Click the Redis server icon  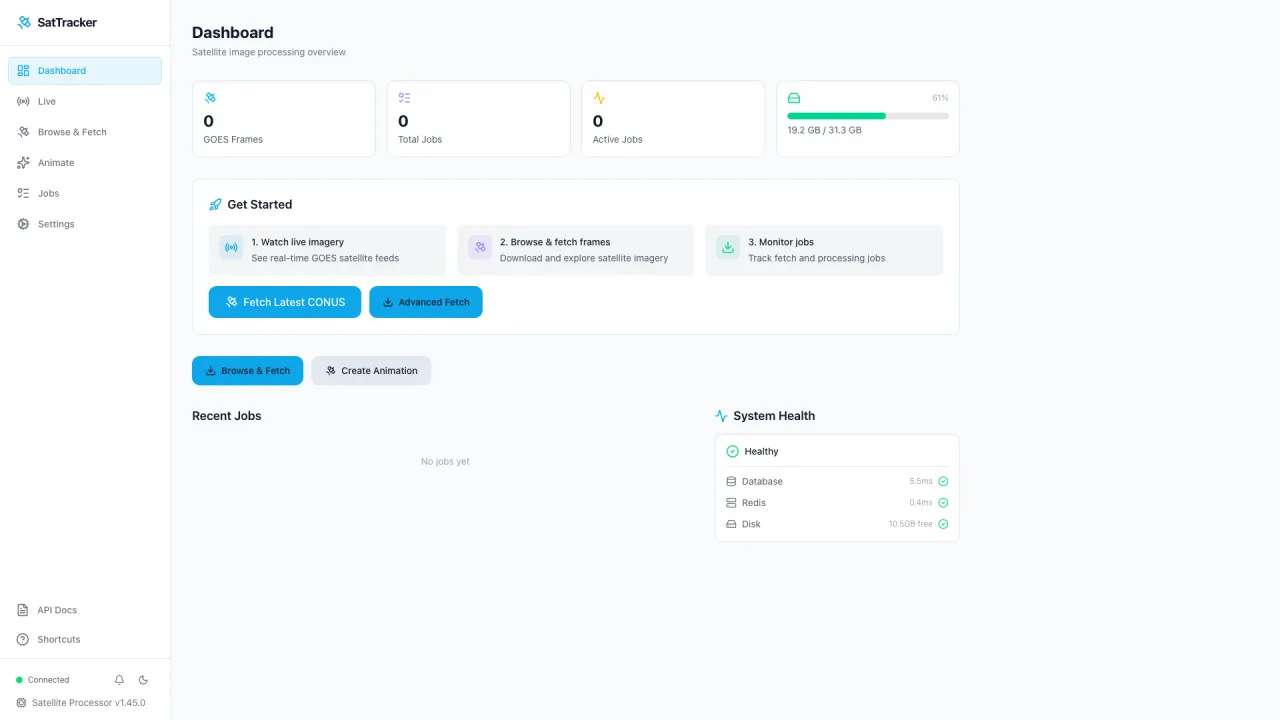click(731, 503)
